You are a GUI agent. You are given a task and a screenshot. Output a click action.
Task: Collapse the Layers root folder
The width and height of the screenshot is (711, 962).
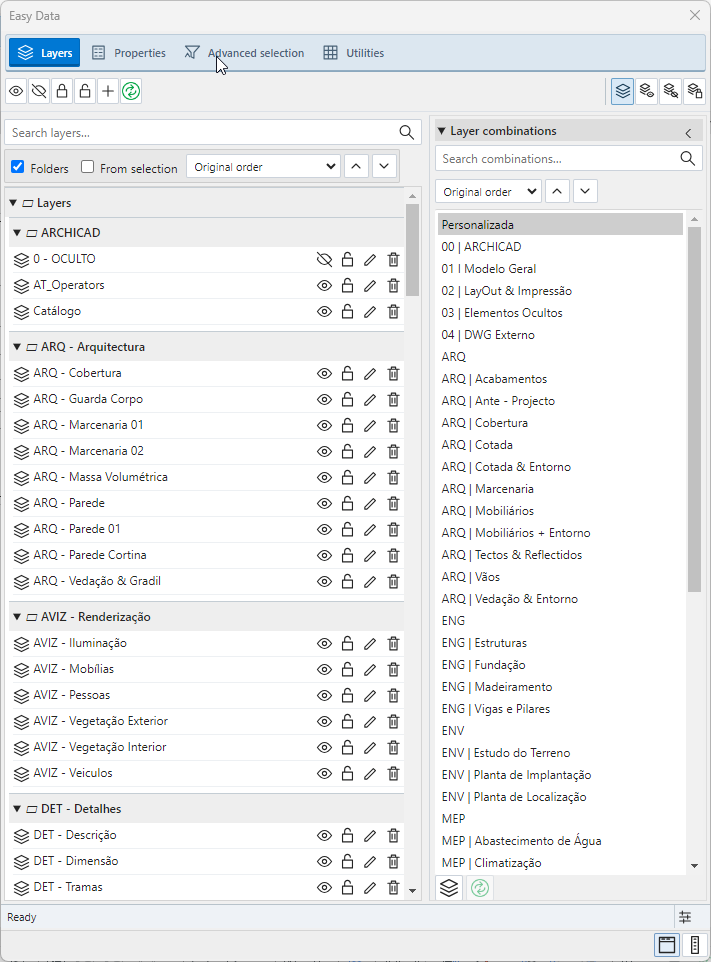(x=13, y=202)
